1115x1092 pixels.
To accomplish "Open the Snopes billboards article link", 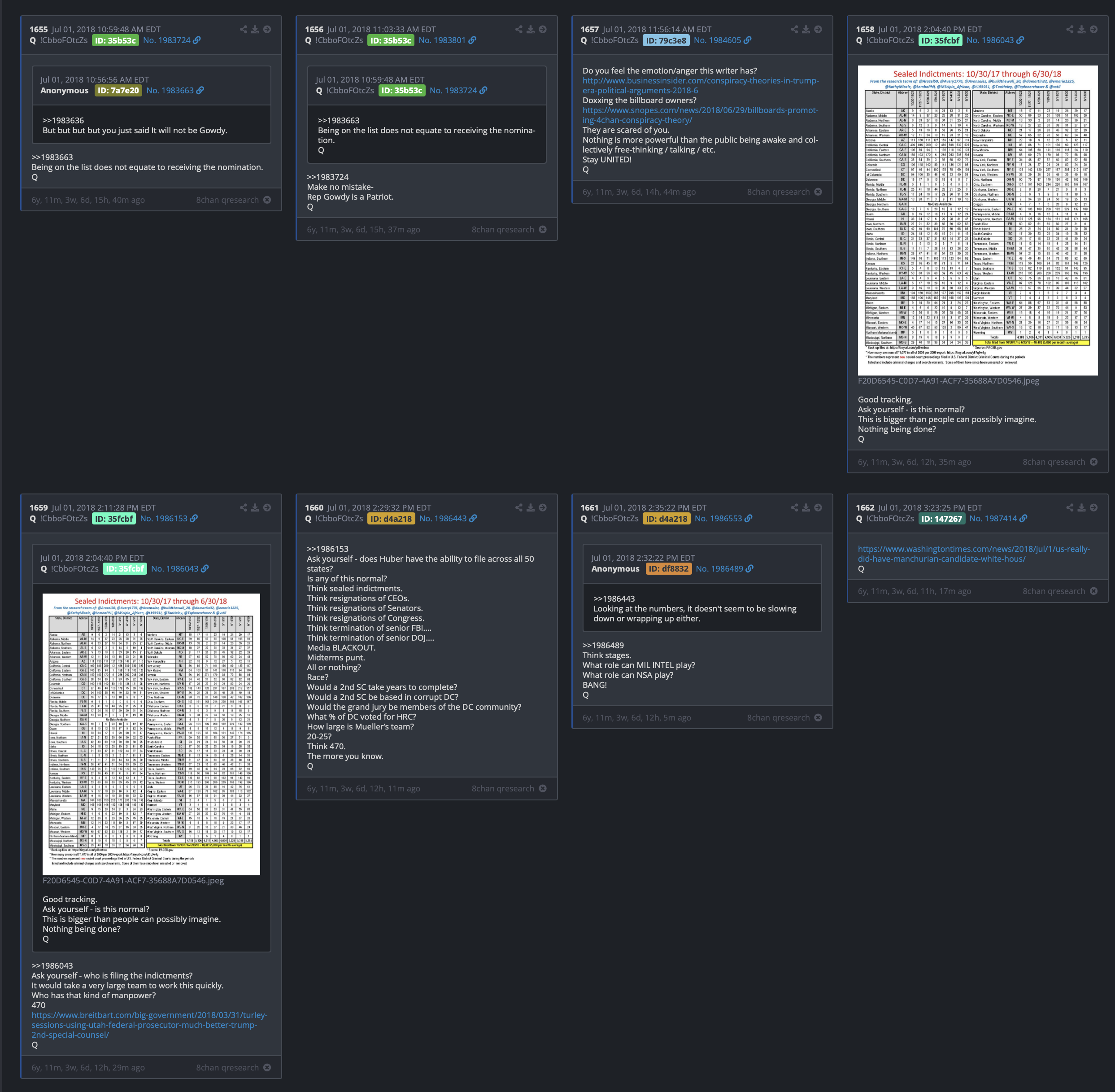I will coord(701,115).
